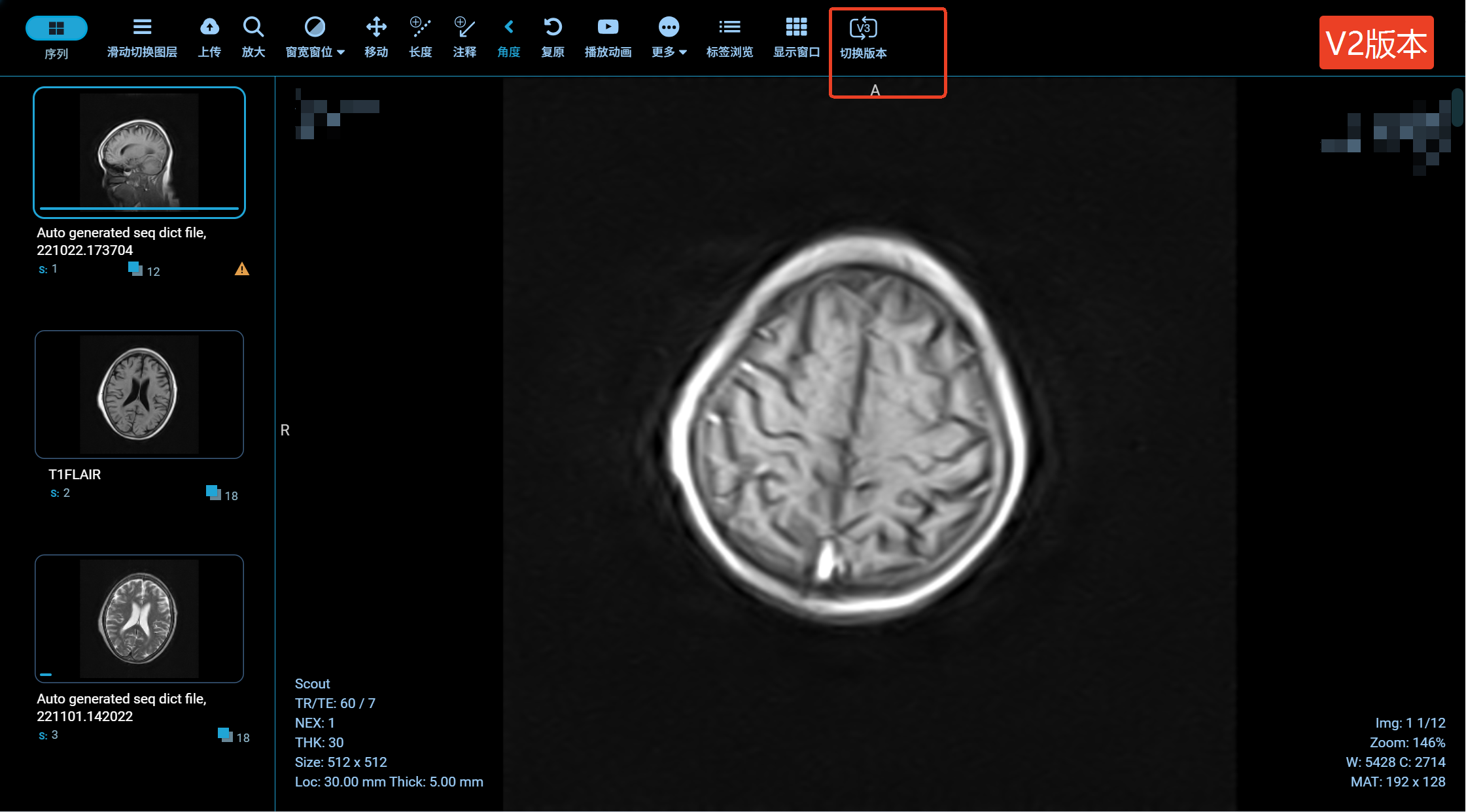Image resolution: width=1466 pixels, height=812 pixels.
Task: Click the vertical scrollbar at viewer right edge
Action: coord(1457,108)
